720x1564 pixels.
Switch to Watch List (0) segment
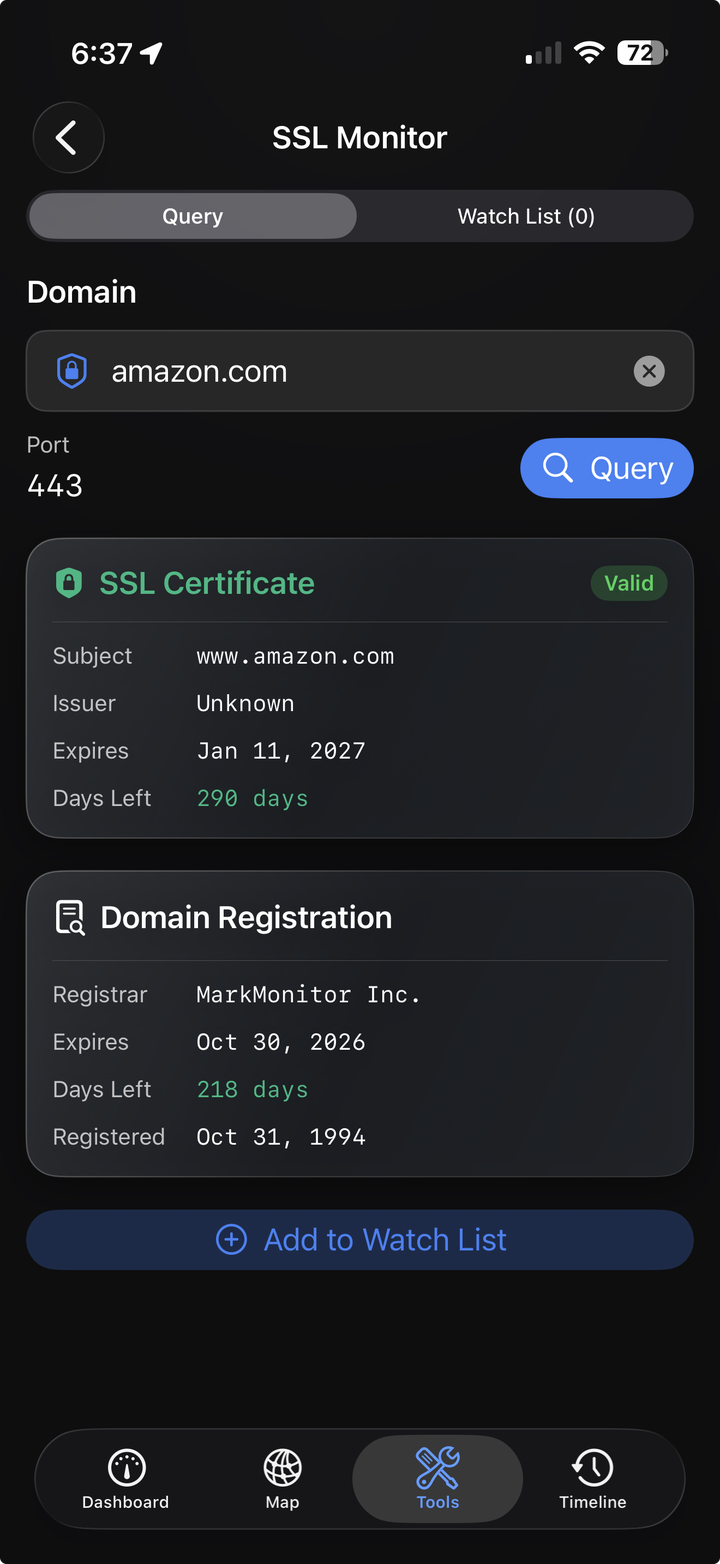526,216
